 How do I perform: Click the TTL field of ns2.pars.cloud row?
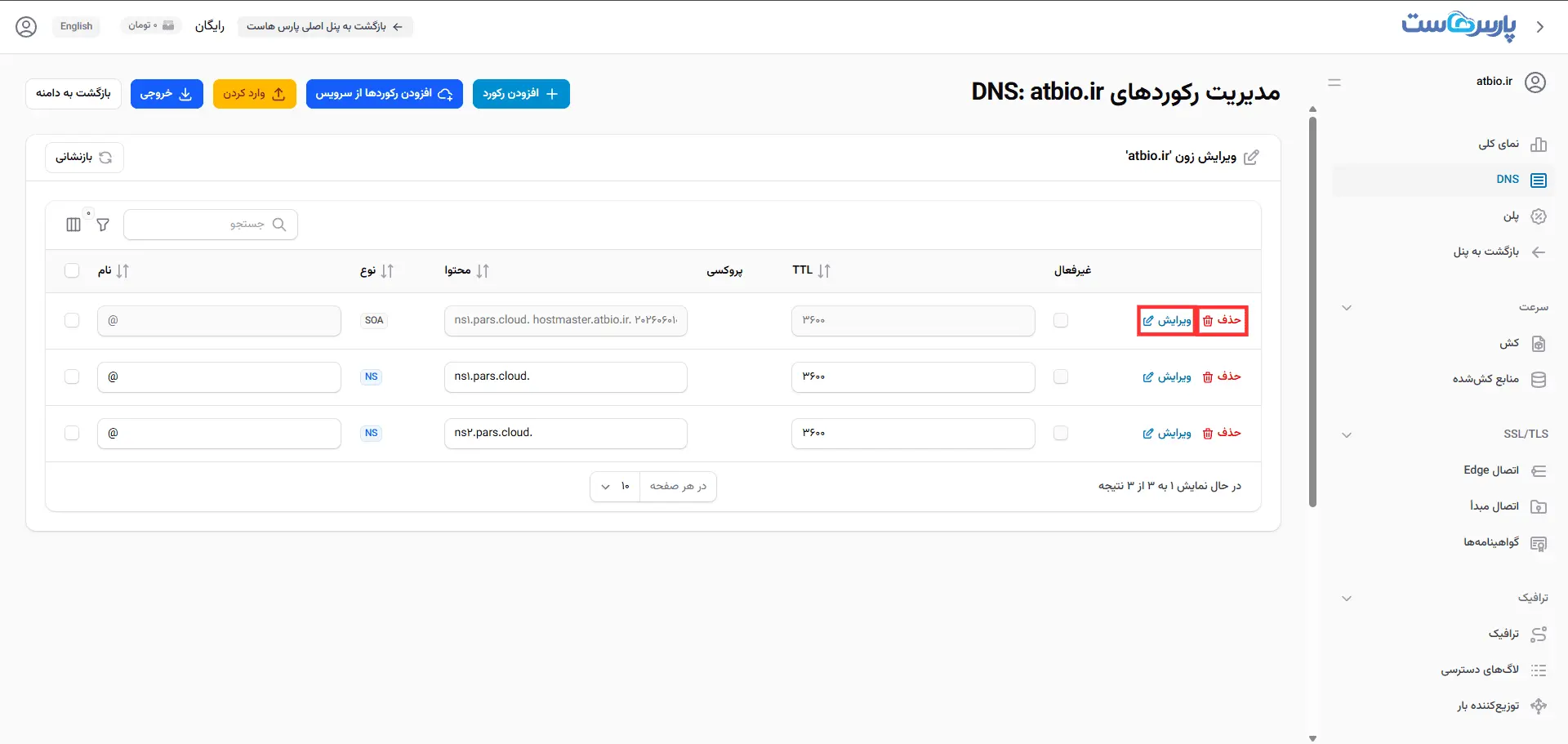(x=913, y=434)
